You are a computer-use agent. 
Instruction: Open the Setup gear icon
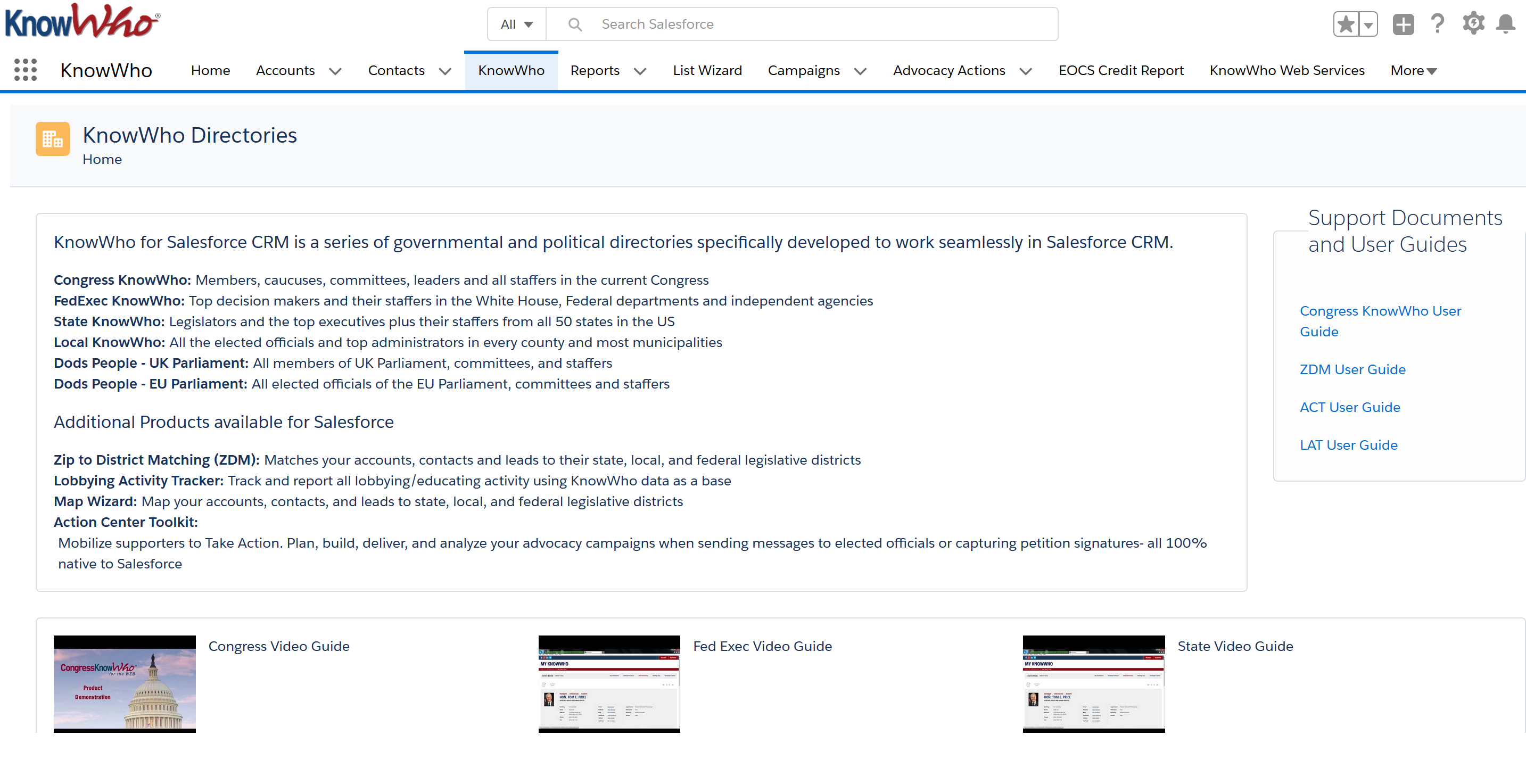1473,24
